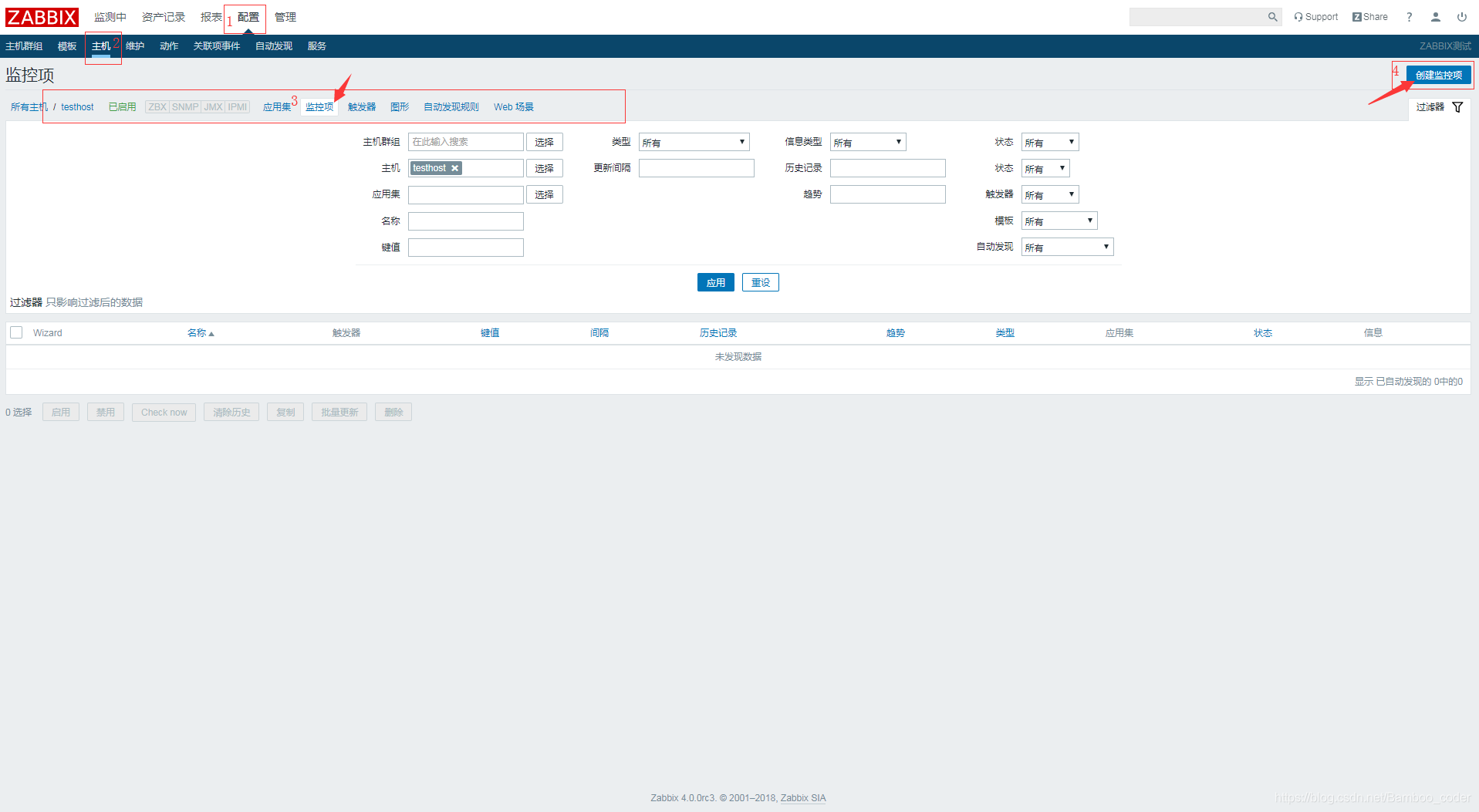The height and width of the screenshot is (812, 1479).
Task: Remove the testhost tag with x
Action: pyautogui.click(x=455, y=168)
